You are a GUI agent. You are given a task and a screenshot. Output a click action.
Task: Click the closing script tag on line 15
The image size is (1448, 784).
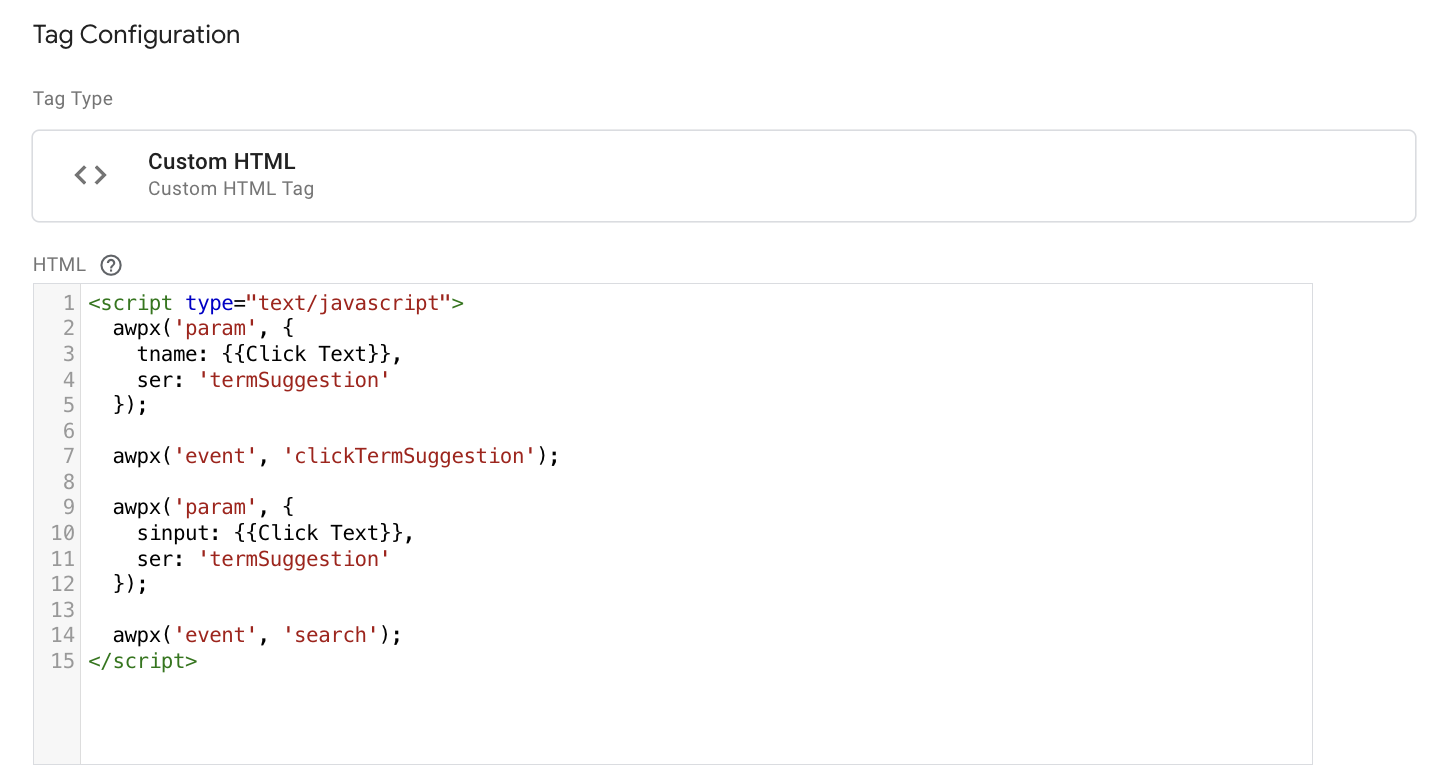pos(143,661)
